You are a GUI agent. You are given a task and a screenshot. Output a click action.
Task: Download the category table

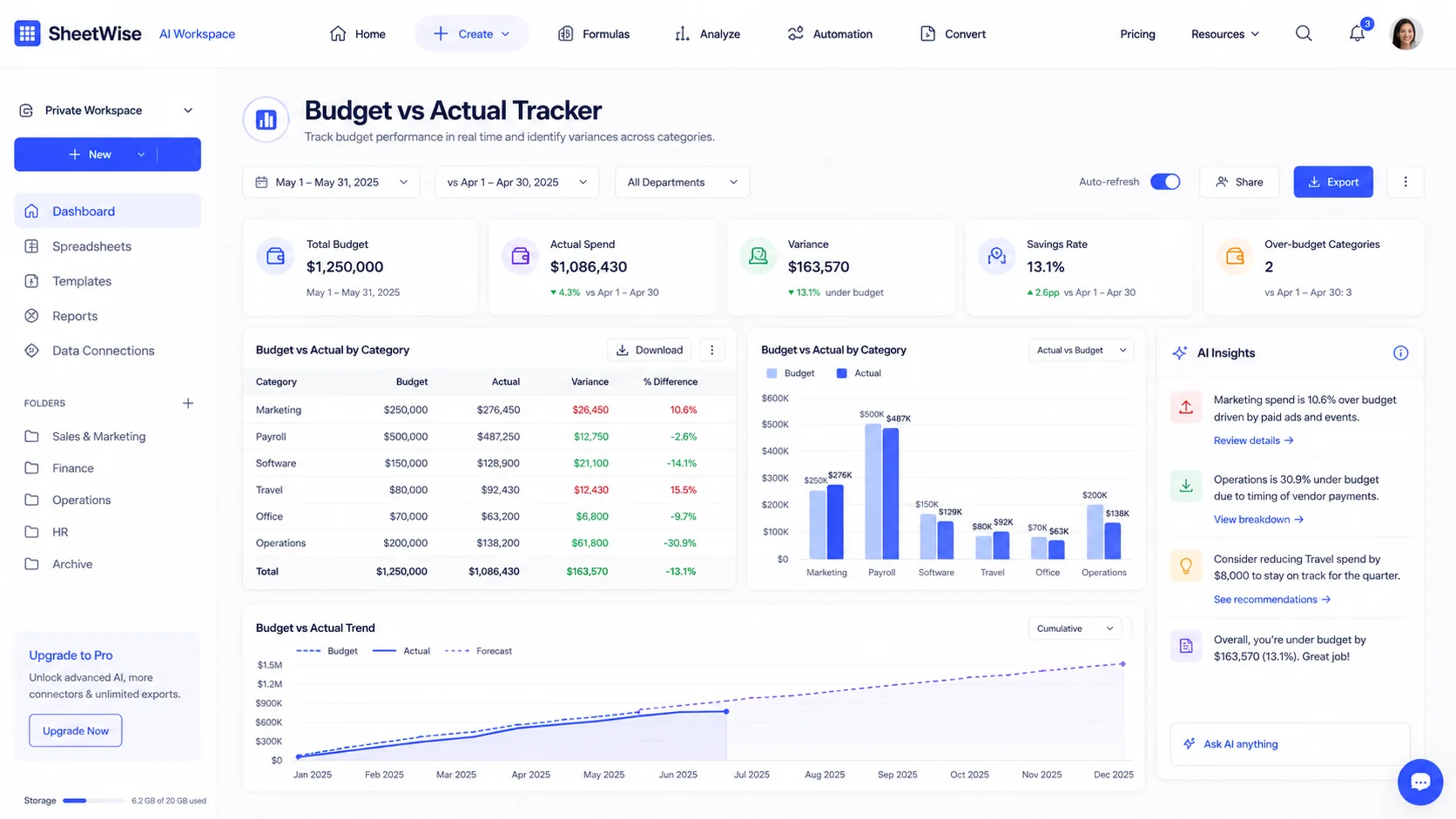(x=649, y=350)
